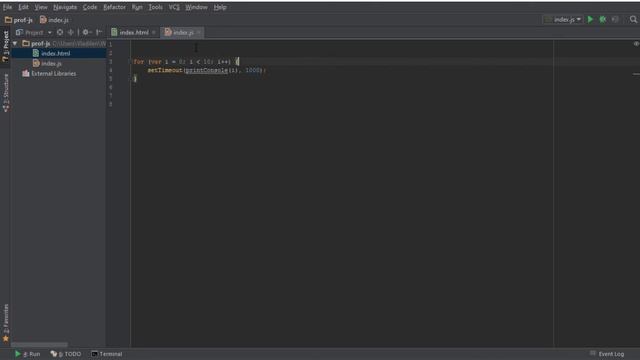This screenshot has height=360, width=640.
Task: Open the View menu
Action: click(41, 7)
